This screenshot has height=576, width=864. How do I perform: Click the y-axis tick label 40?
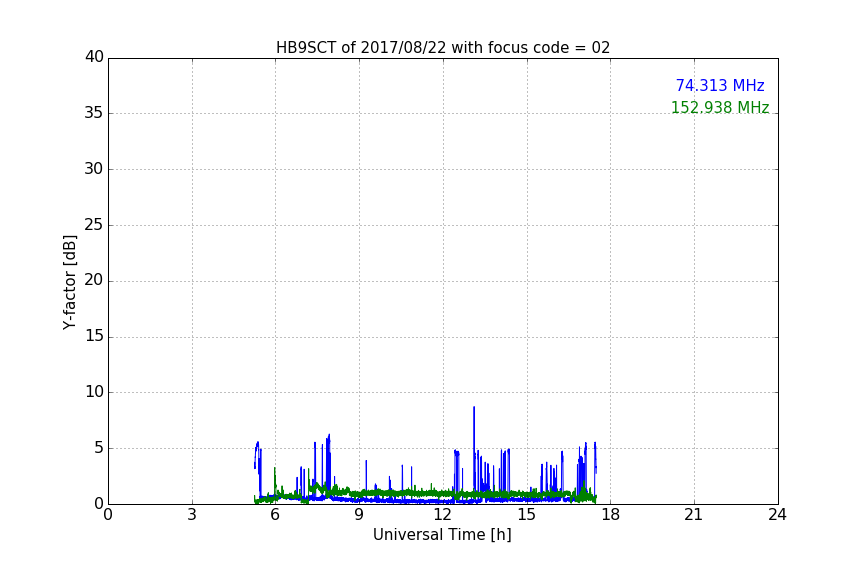click(94, 57)
